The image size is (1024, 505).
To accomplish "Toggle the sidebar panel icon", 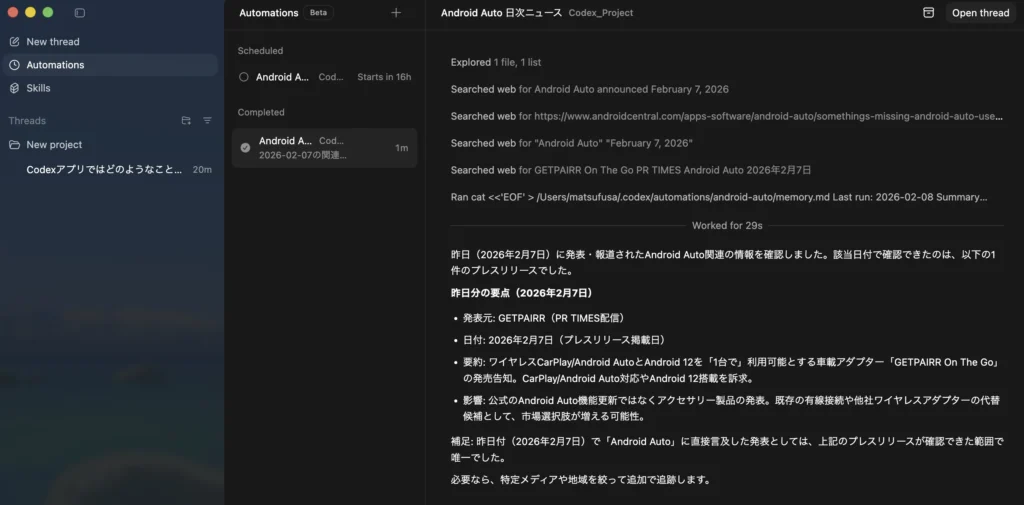I will [80, 13].
